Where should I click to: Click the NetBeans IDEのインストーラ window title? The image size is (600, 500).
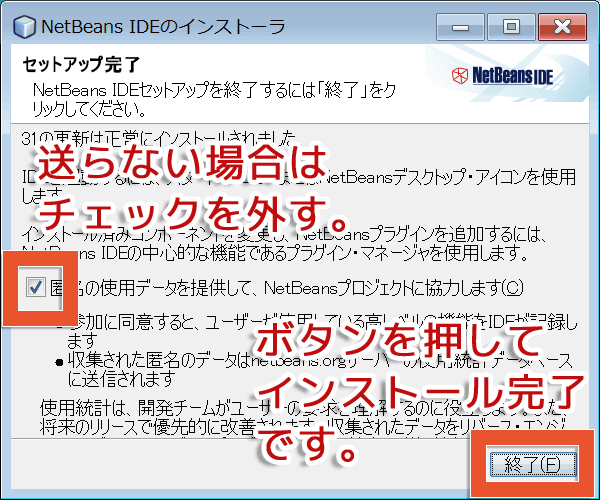coord(163,27)
